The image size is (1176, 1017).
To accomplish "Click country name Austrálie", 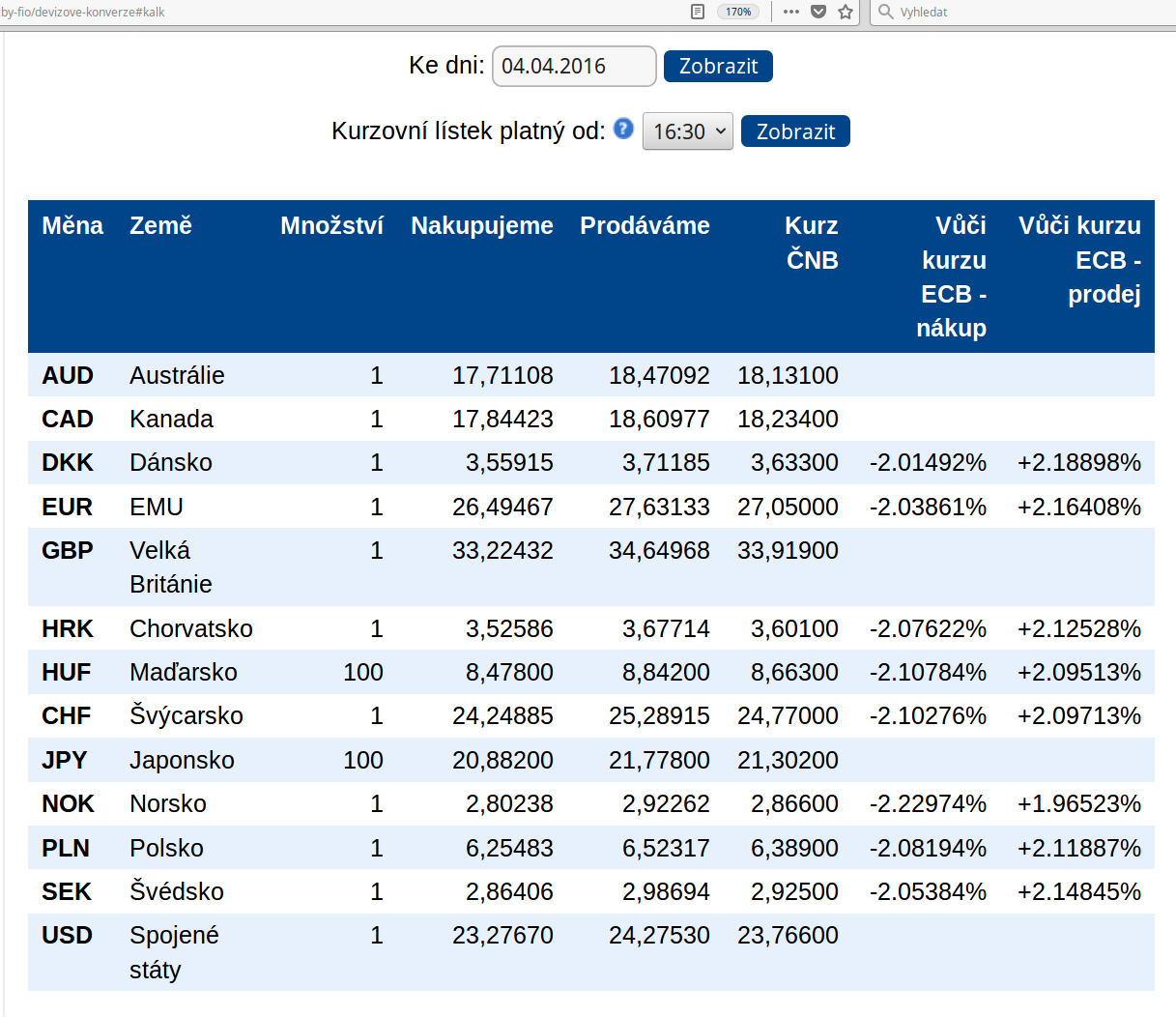I will pos(177,375).
